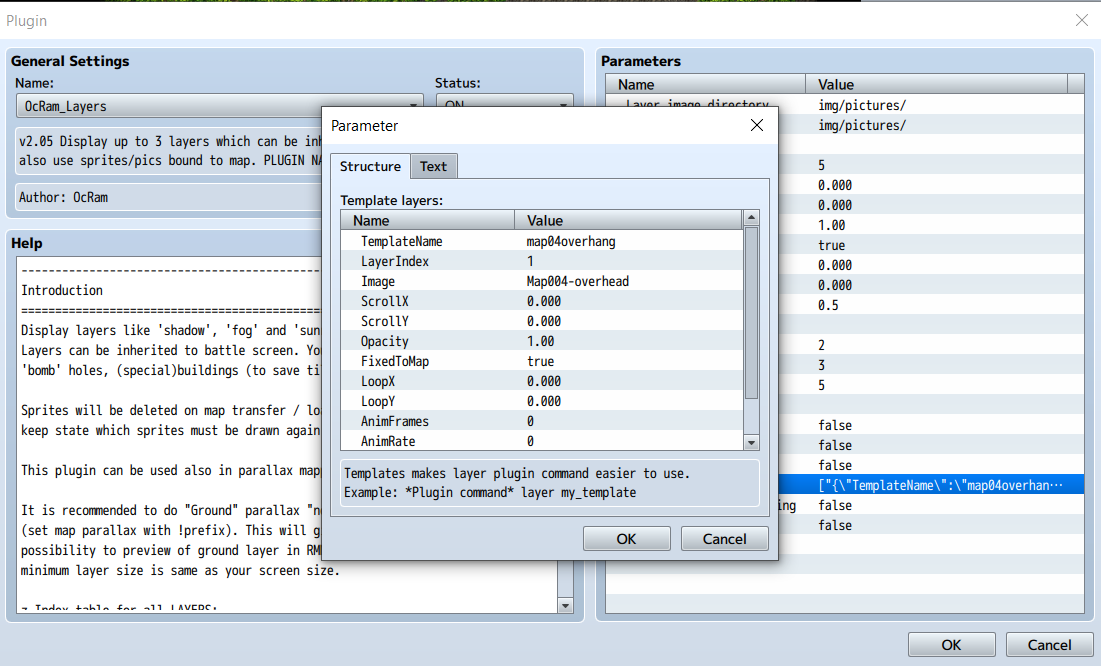
Task: Switch to the Text tab
Action: pos(433,166)
